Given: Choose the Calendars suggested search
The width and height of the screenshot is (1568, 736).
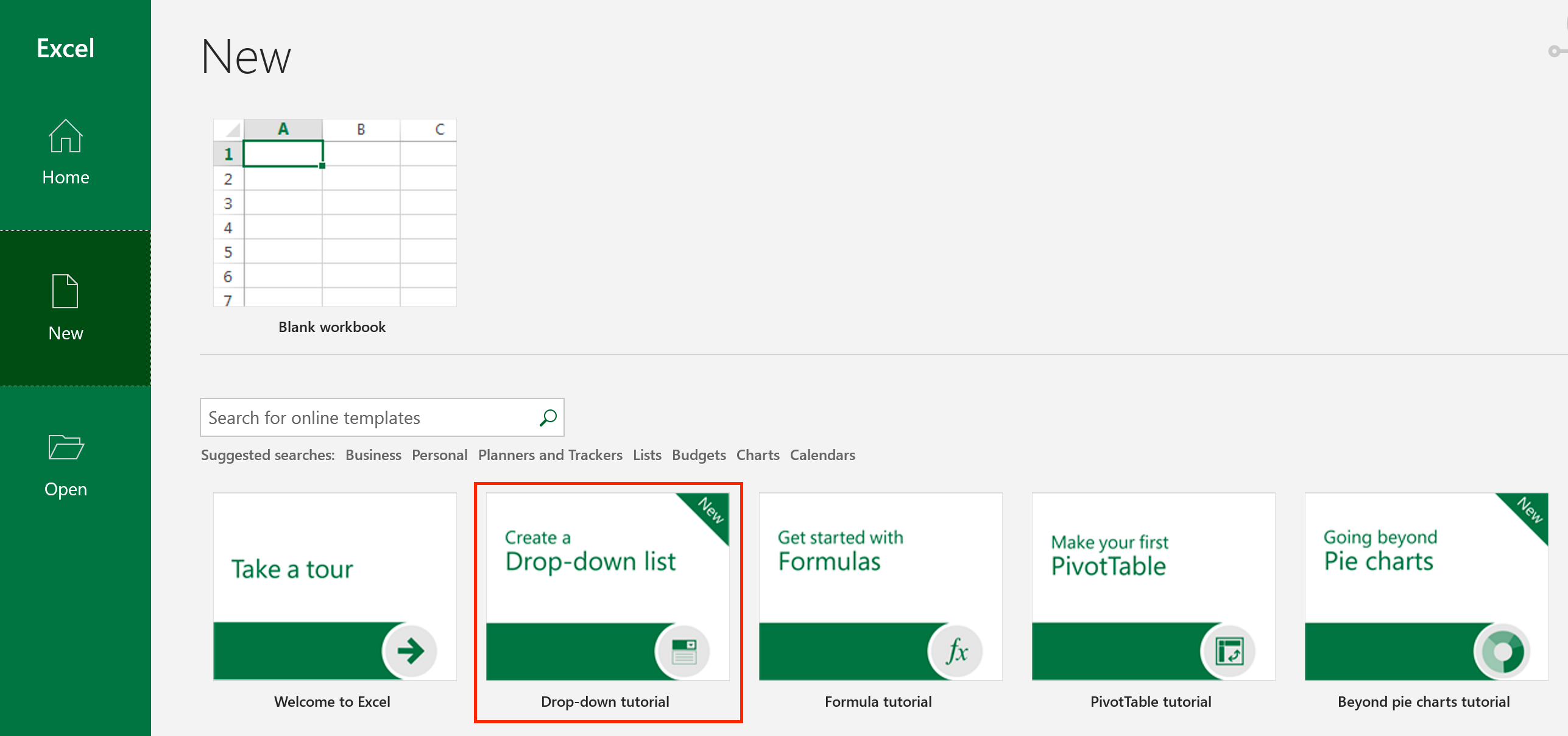Looking at the screenshot, I should (x=822, y=455).
